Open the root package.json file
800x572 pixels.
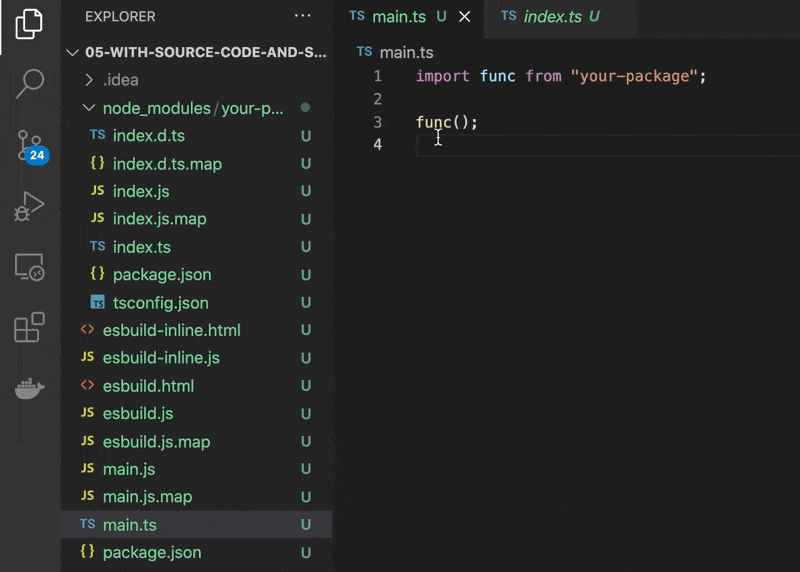click(196, 552)
